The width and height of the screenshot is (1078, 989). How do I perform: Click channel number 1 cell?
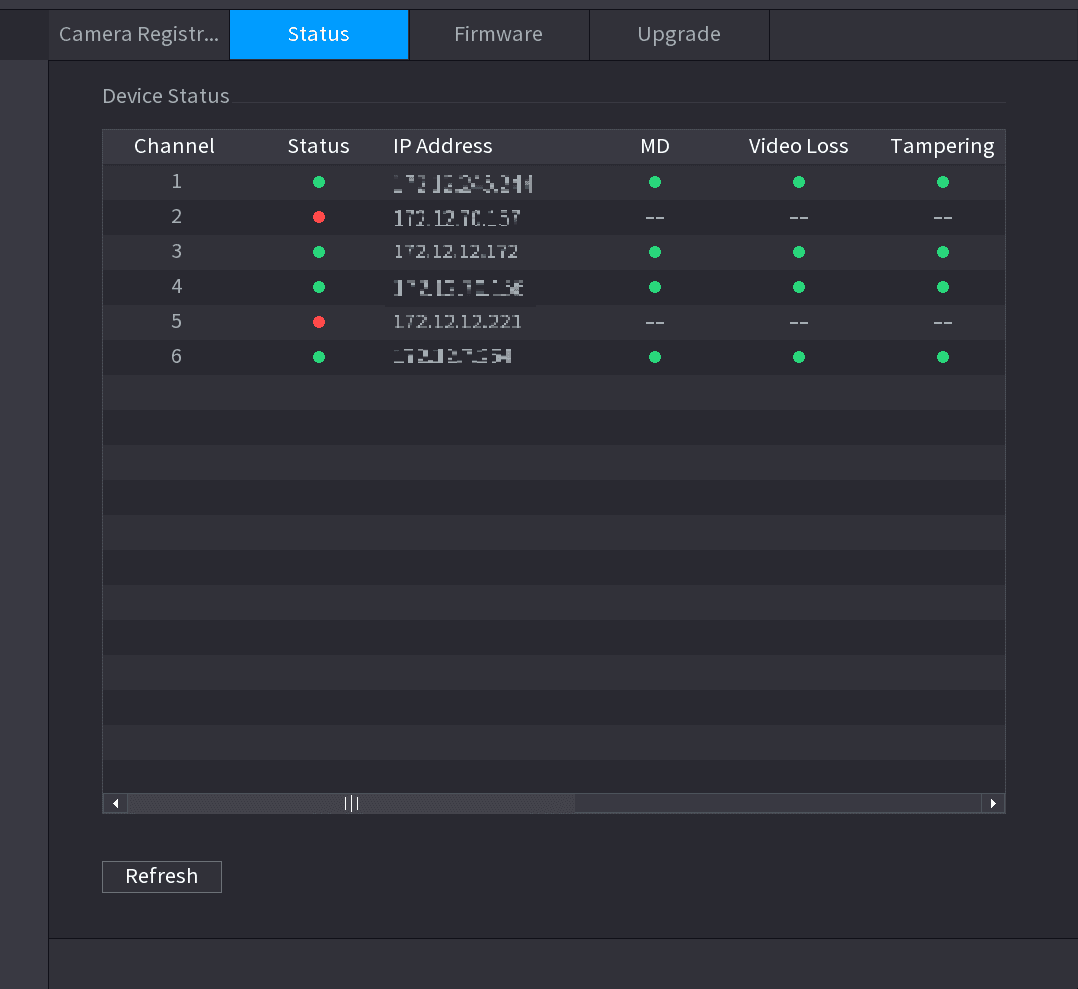177,181
